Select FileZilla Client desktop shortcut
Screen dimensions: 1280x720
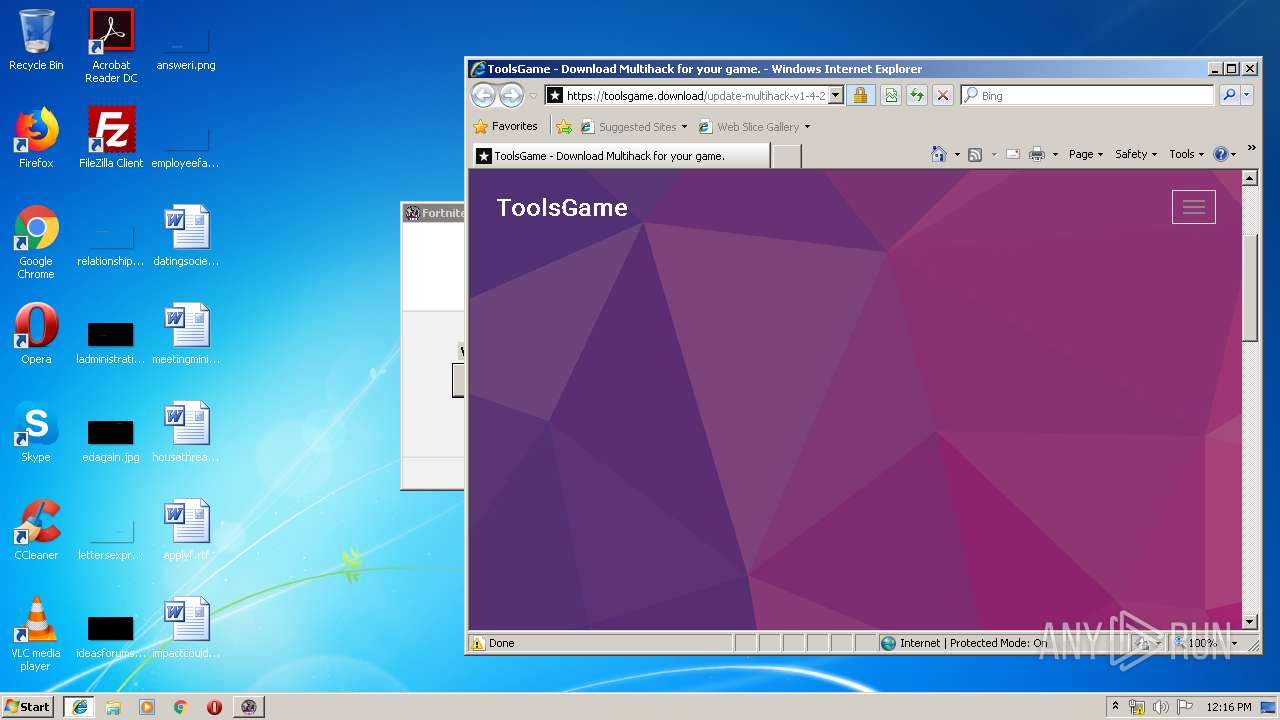[x=111, y=138]
